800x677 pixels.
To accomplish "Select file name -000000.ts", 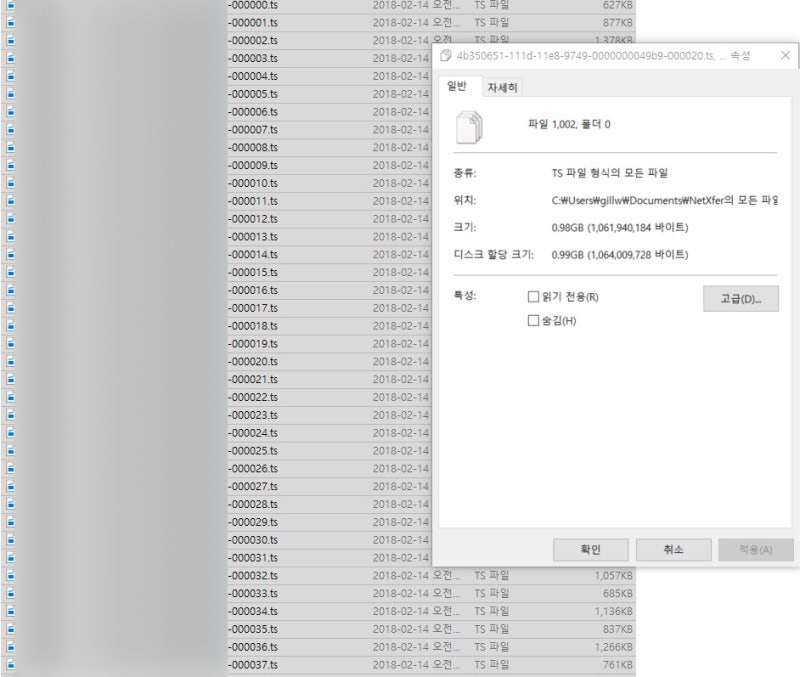I will point(253,5).
